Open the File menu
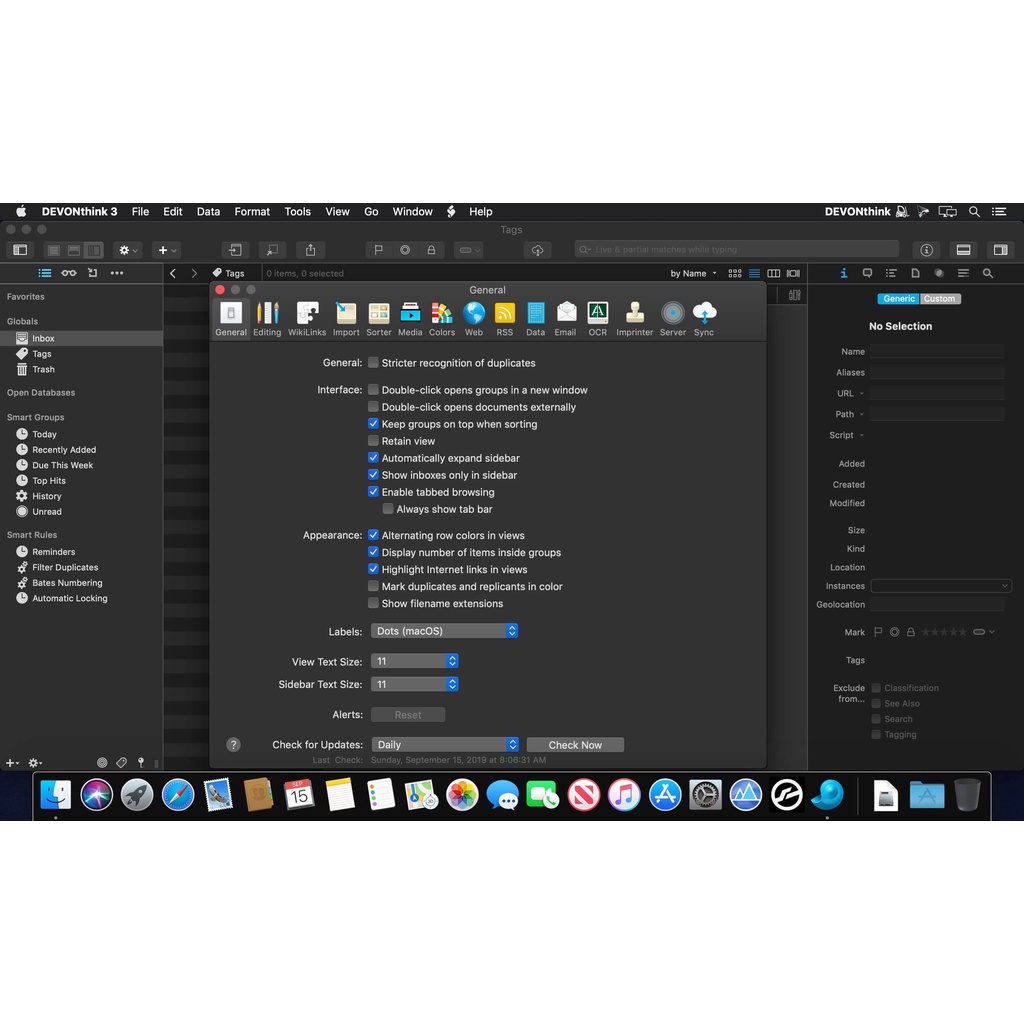Viewport: 1024px width, 1024px height. click(x=140, y=212)
